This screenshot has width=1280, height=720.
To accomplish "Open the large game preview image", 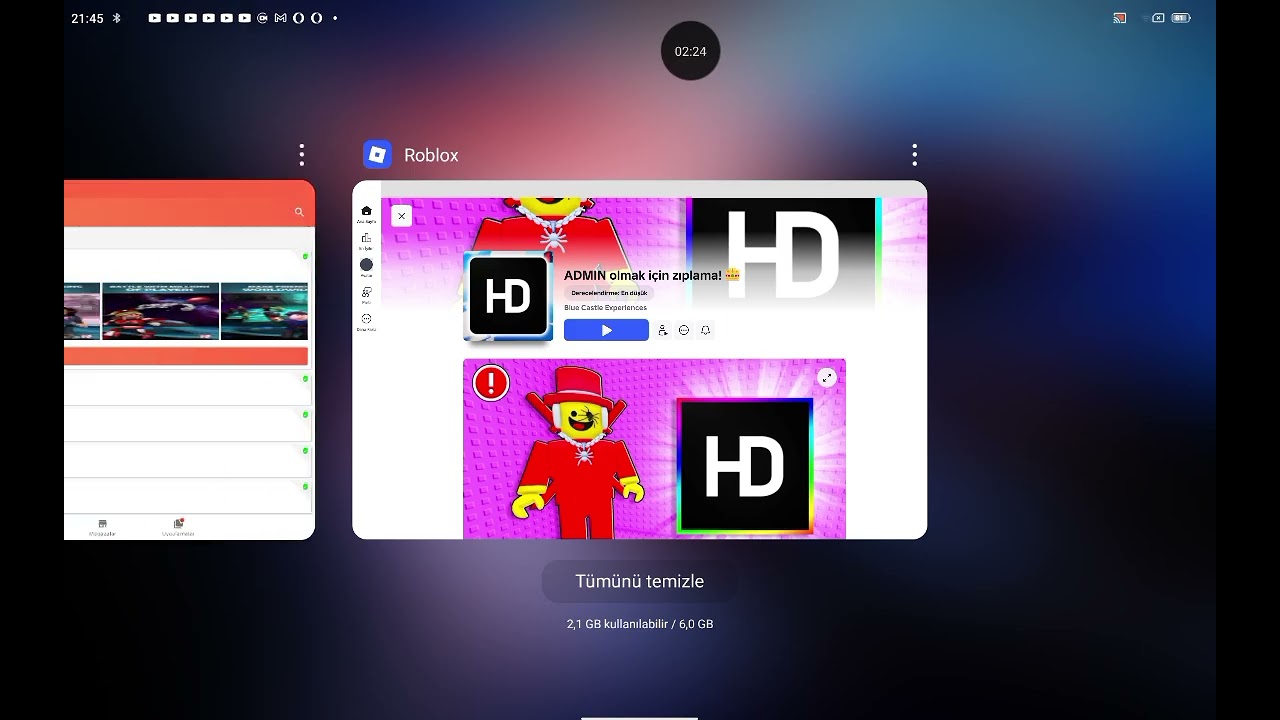I will [654, 448].
